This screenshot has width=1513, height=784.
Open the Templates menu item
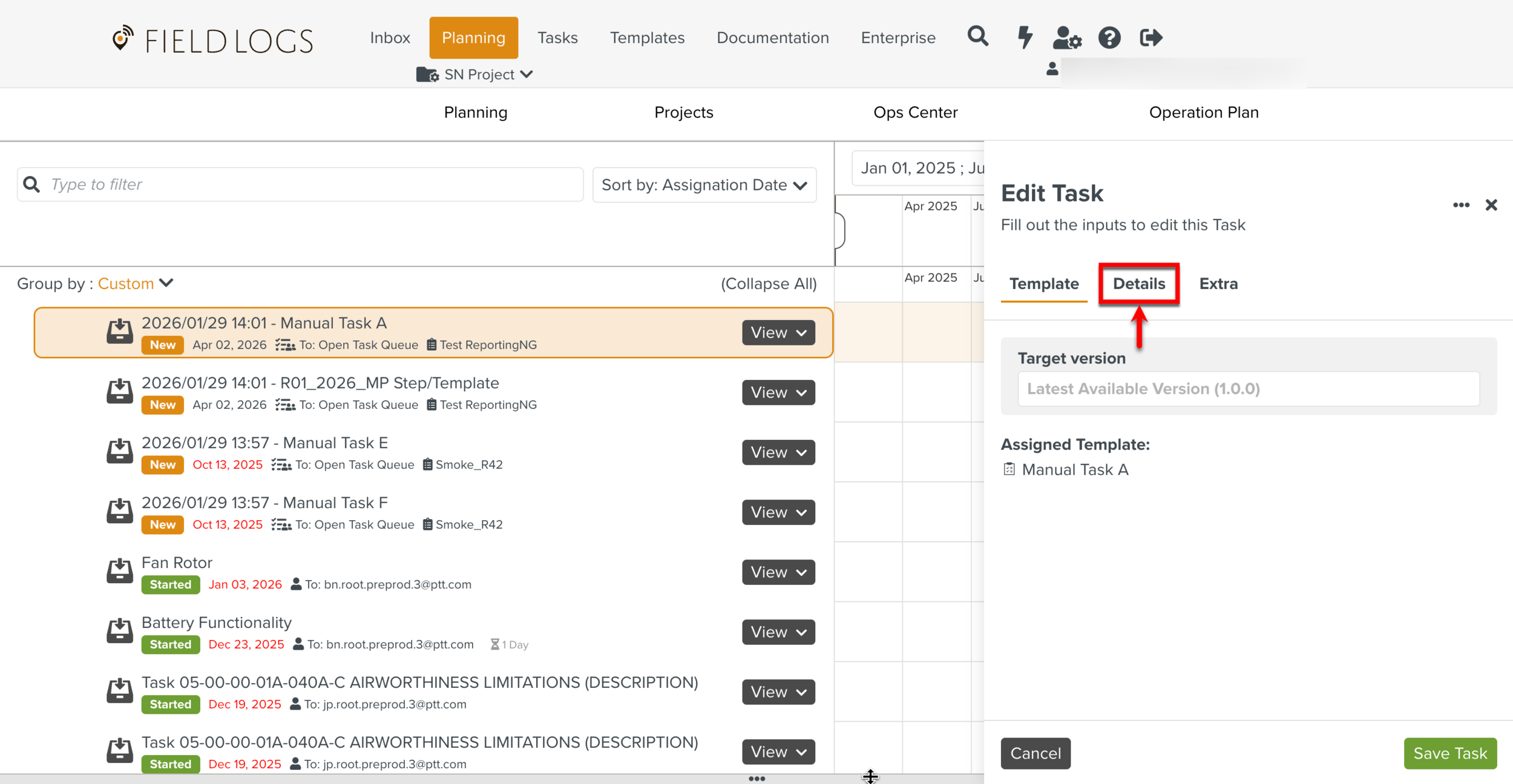coord(647,38)
